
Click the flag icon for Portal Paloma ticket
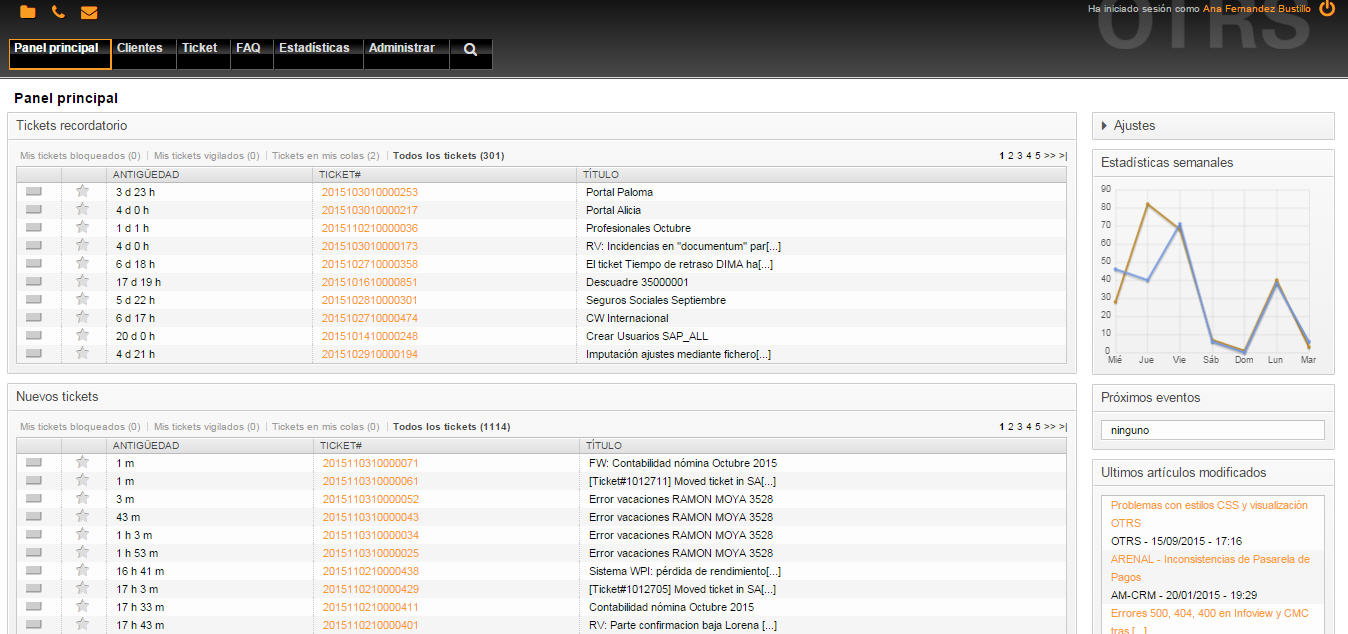[x=34, y=191]
